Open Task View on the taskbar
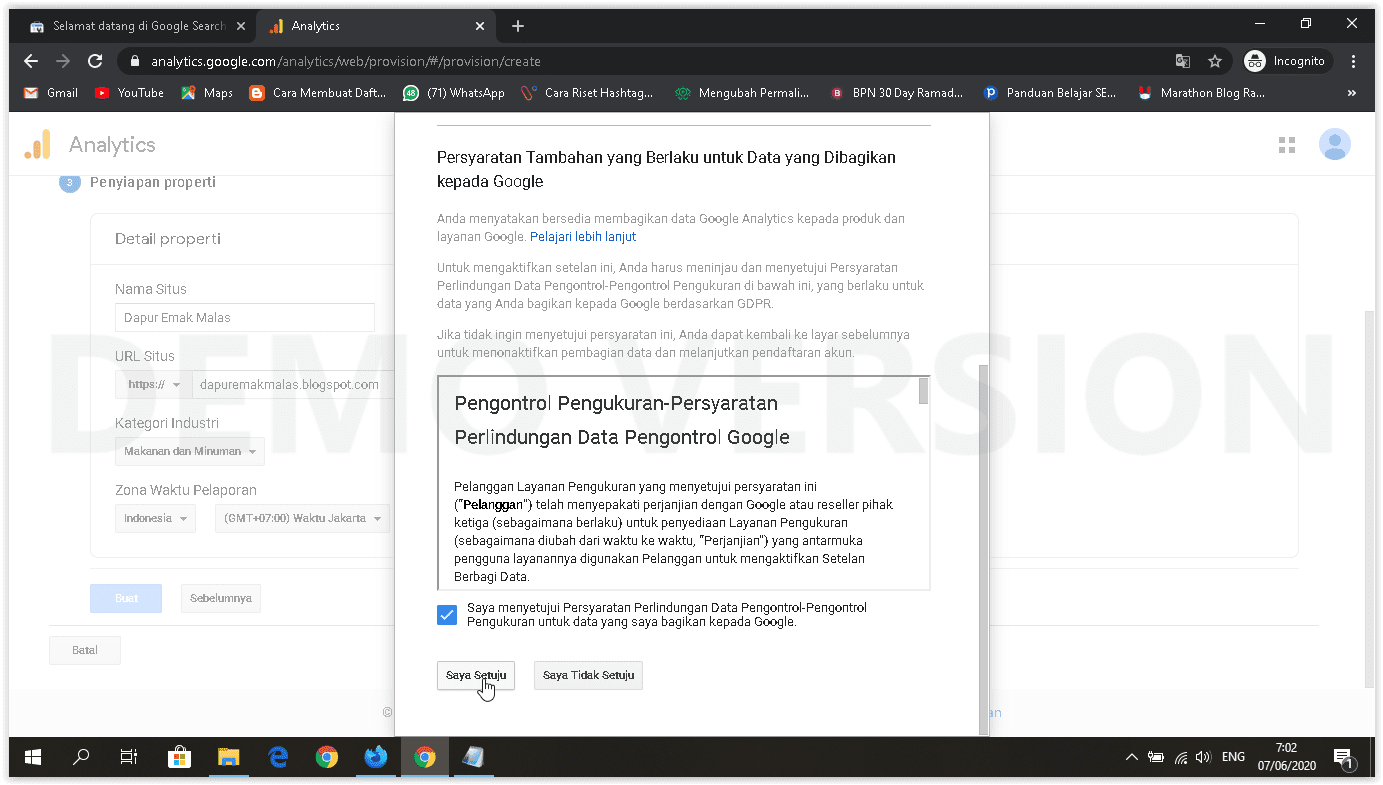The height and width of the screenshot is (785, 1383). coord(129,757)
